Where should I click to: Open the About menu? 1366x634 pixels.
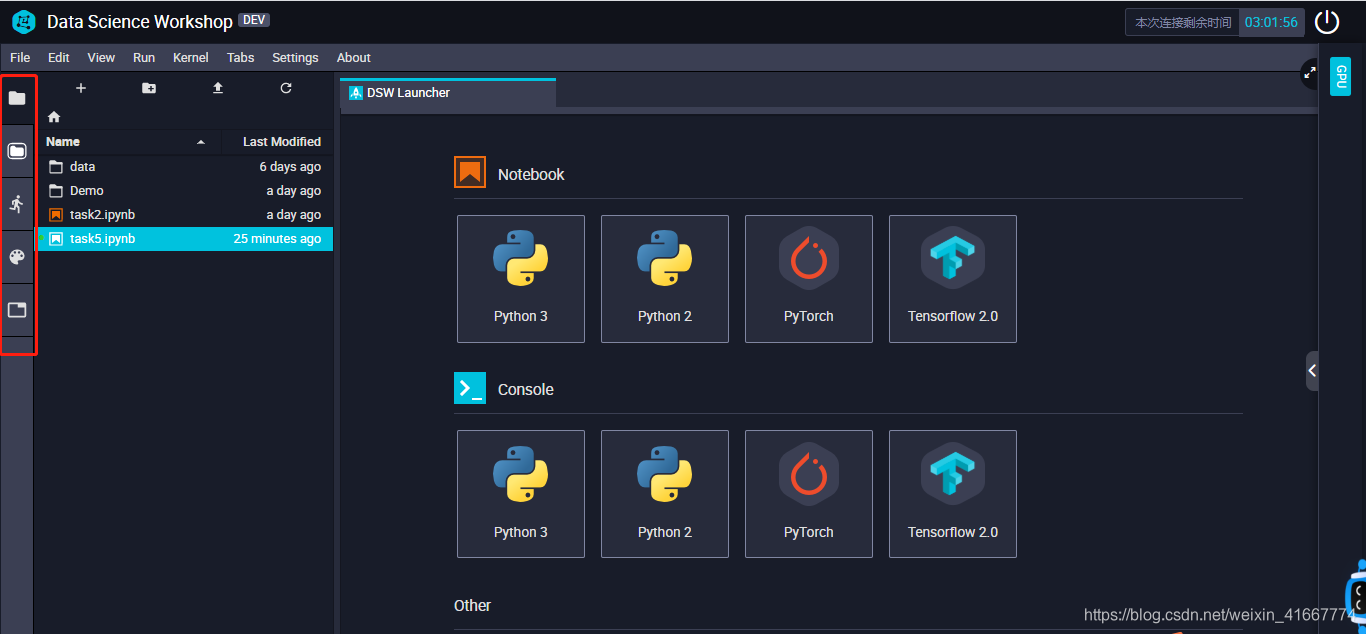(354, 58)
